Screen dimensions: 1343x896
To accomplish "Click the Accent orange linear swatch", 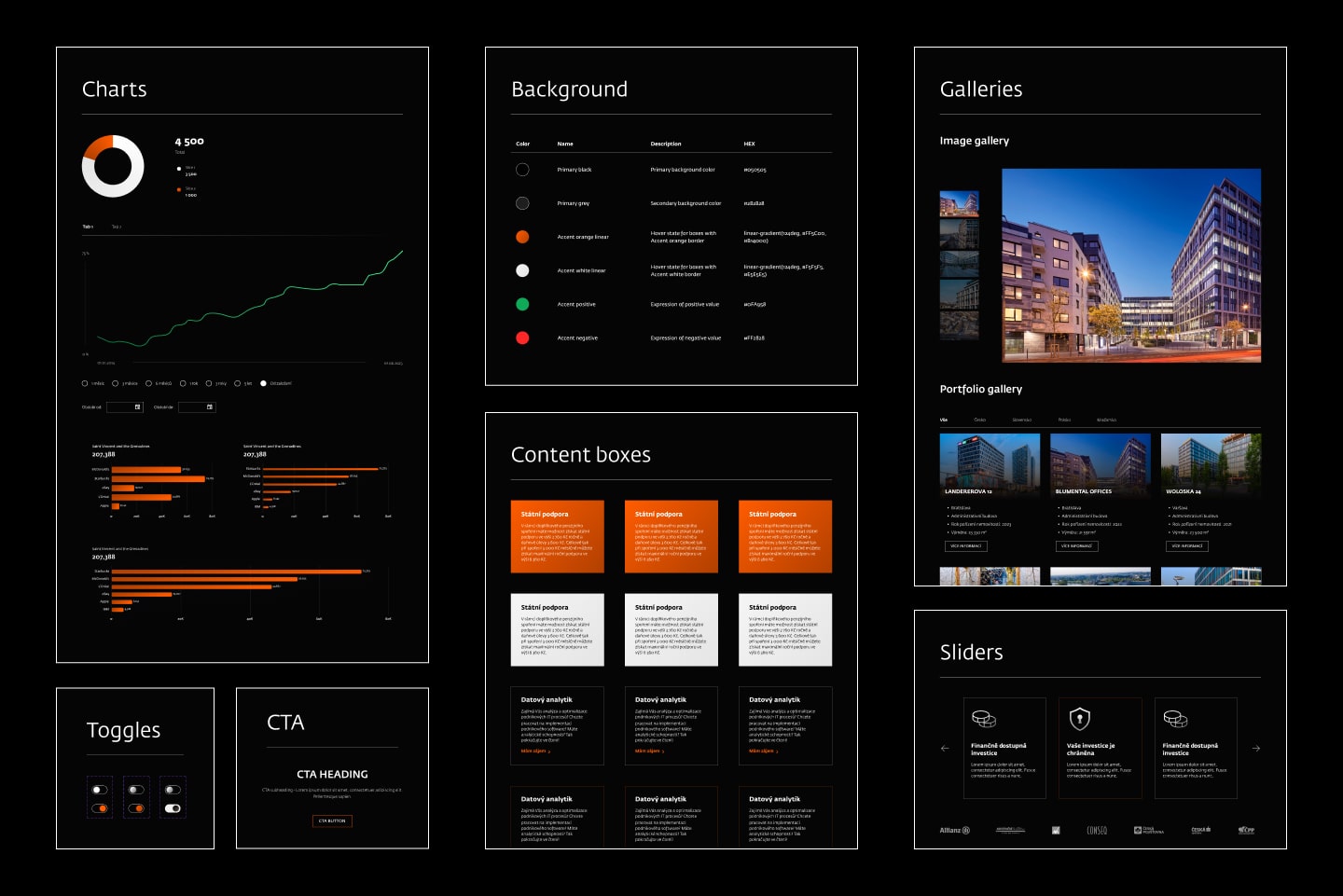I will tap(522, 237).
